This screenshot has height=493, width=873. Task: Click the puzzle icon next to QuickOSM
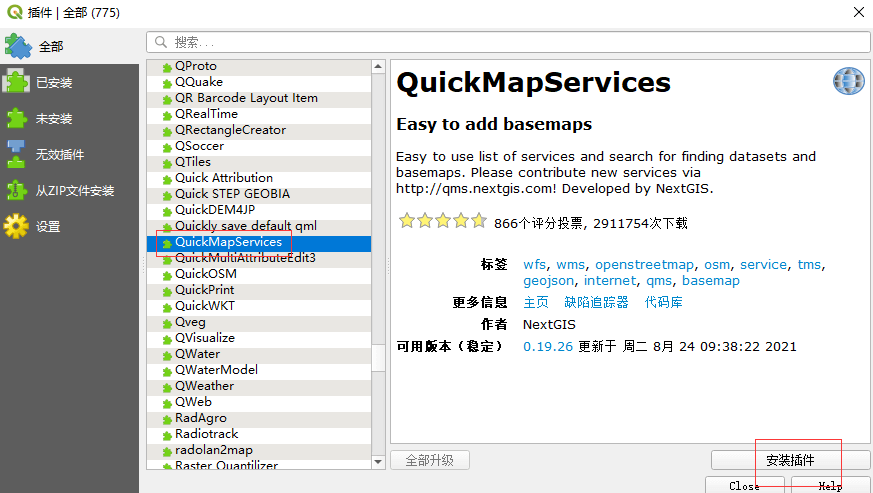click(166, 276)
